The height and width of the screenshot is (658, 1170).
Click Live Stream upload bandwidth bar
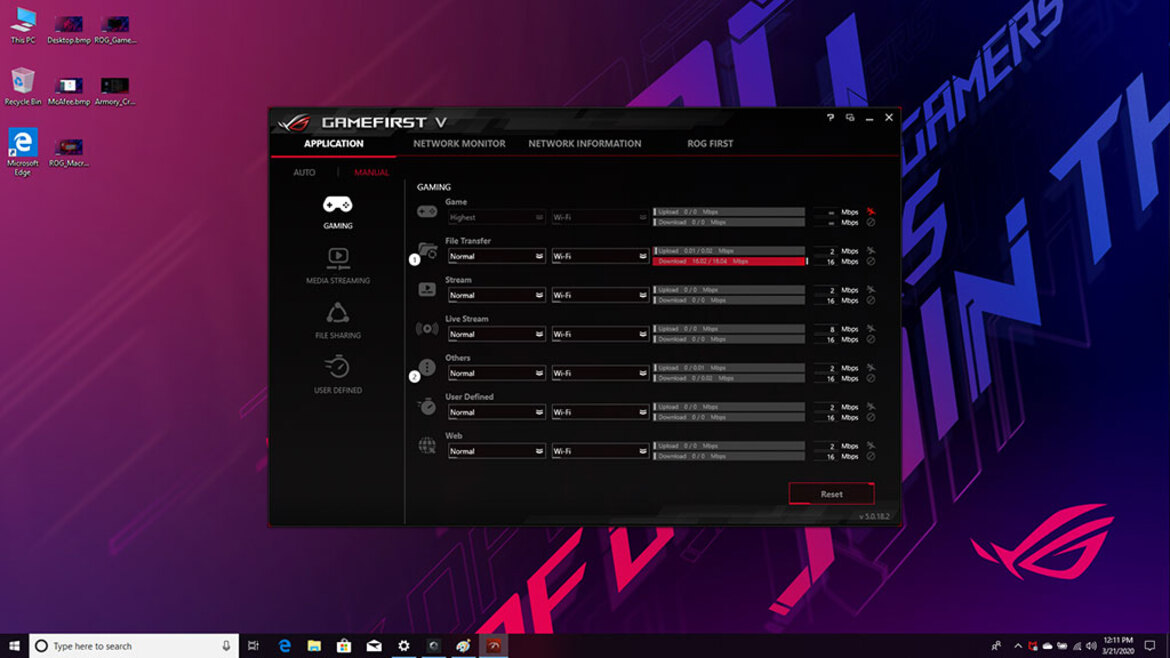(x=729, y=328)
